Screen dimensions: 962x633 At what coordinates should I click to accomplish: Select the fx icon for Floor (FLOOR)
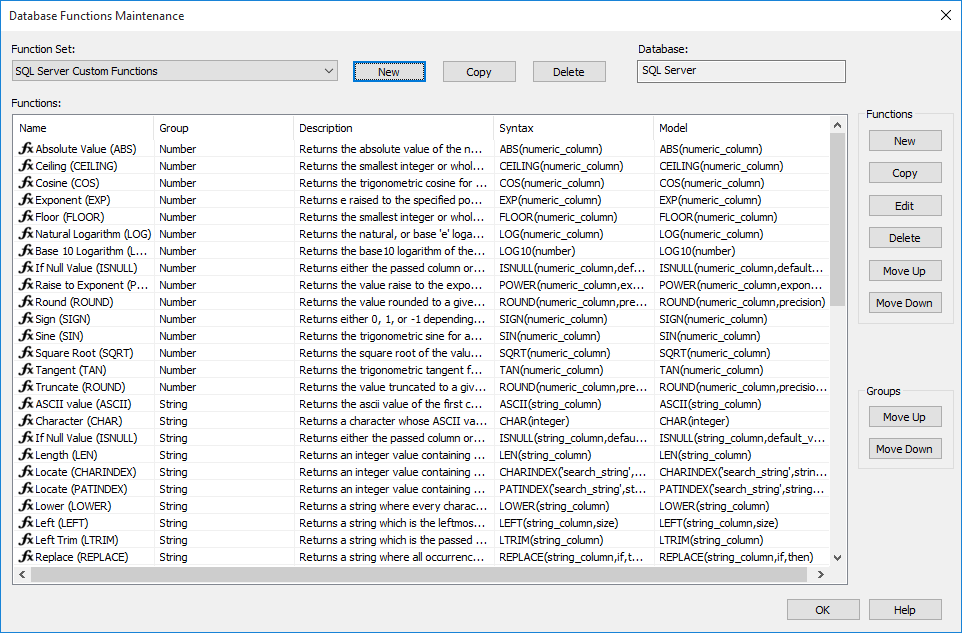pos(26,217)
